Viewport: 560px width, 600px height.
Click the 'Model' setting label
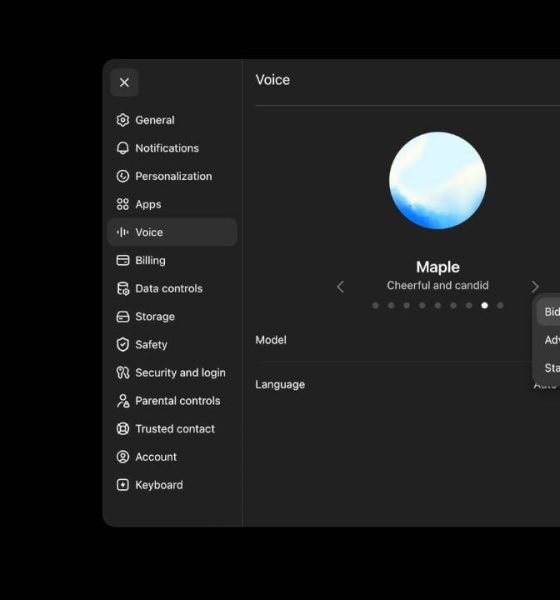coord(271,340)
